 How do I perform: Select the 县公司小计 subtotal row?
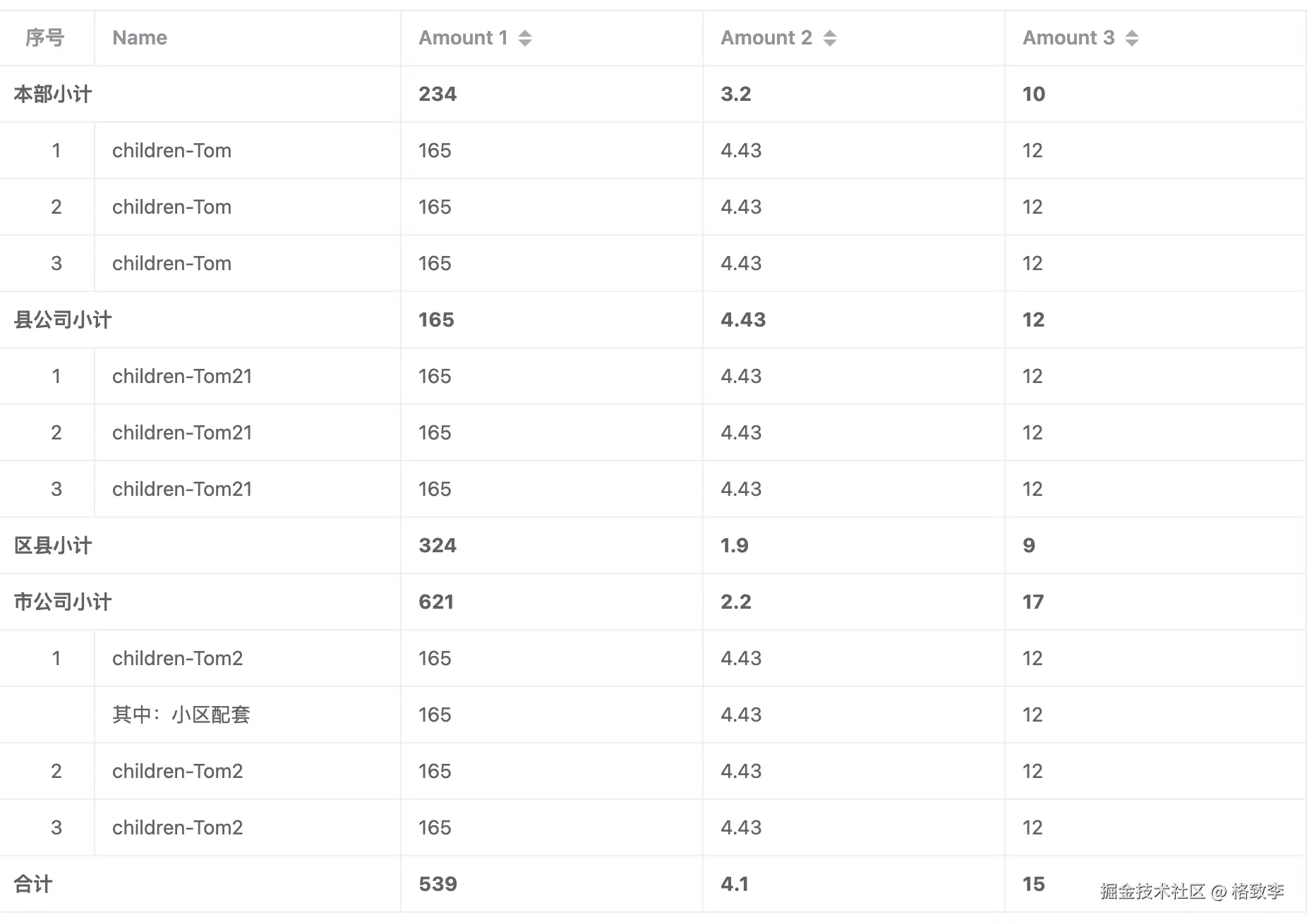point(63,320)
